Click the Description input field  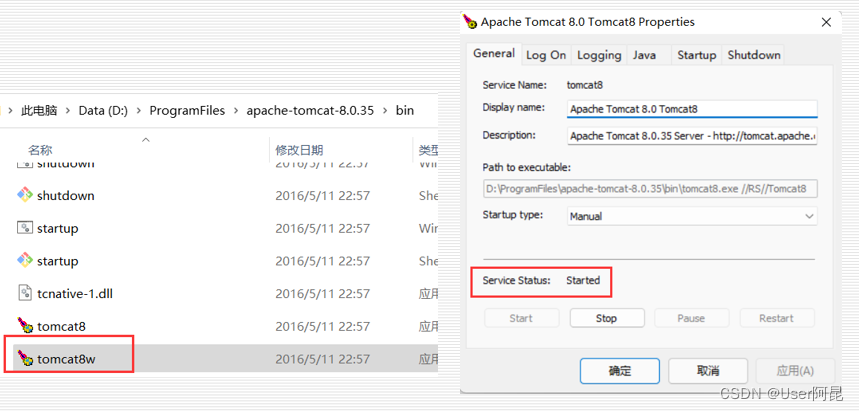coord(692,136)
